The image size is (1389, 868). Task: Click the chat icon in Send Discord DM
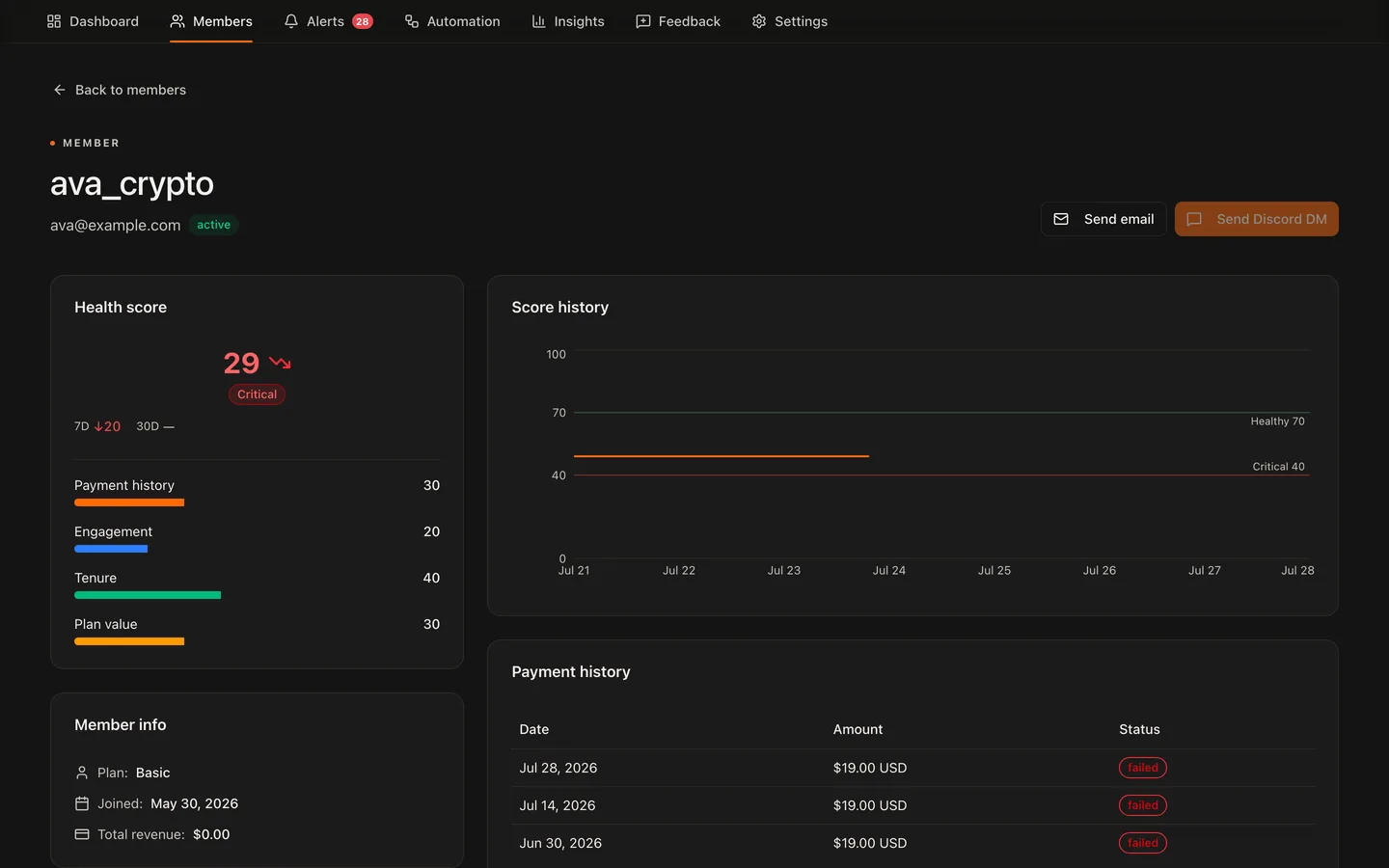pos(1194,219)
